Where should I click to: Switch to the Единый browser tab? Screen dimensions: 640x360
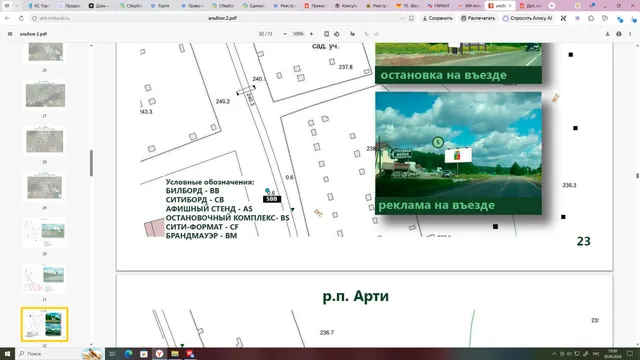coord(253,6)
